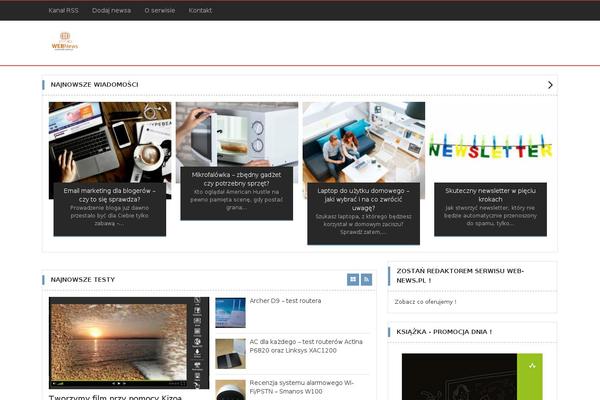Select Dodaj newsa in the top menu

[x=111, y=10]
